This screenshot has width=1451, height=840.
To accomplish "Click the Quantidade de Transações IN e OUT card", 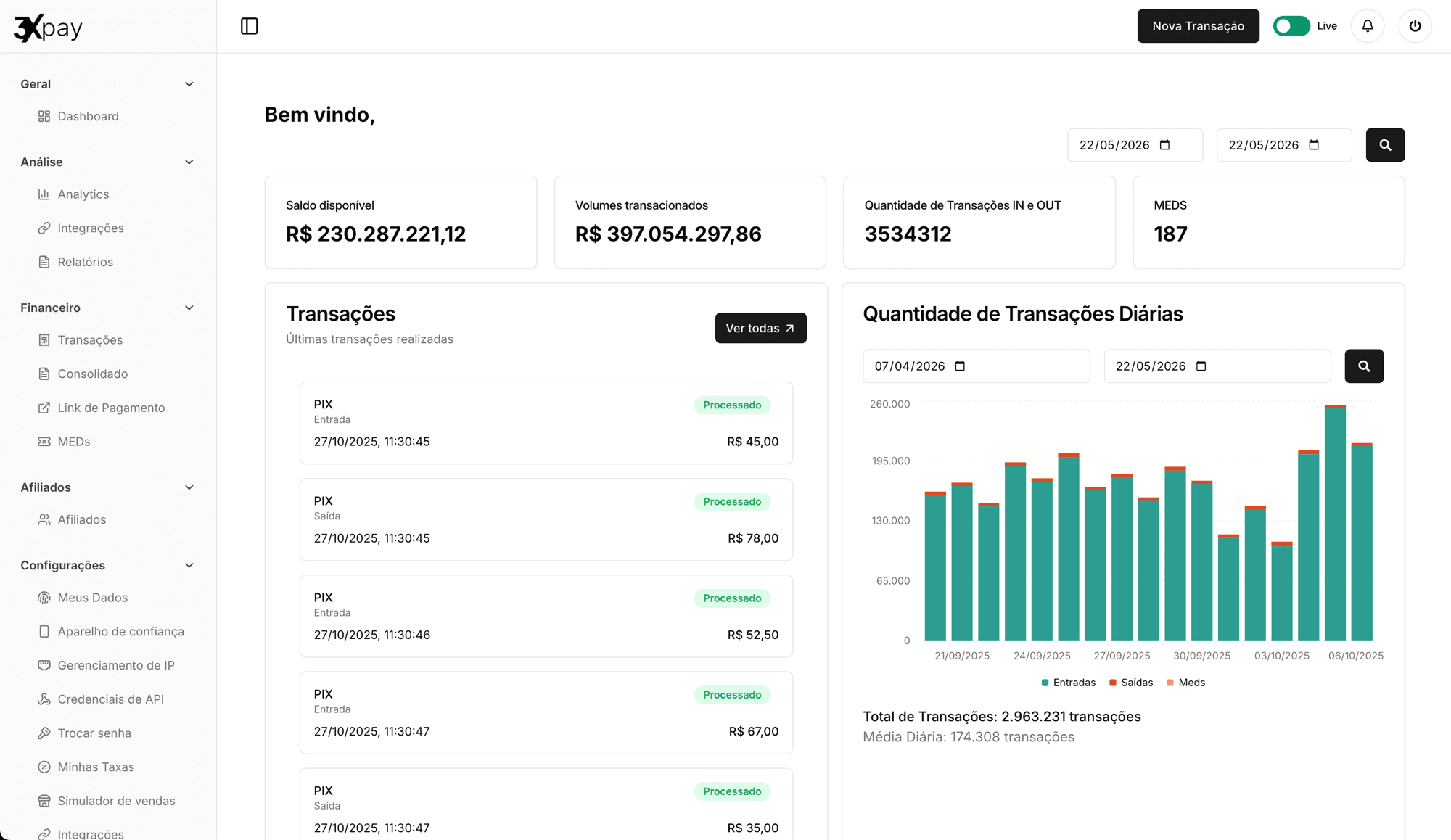I will [x=979, y=222].
